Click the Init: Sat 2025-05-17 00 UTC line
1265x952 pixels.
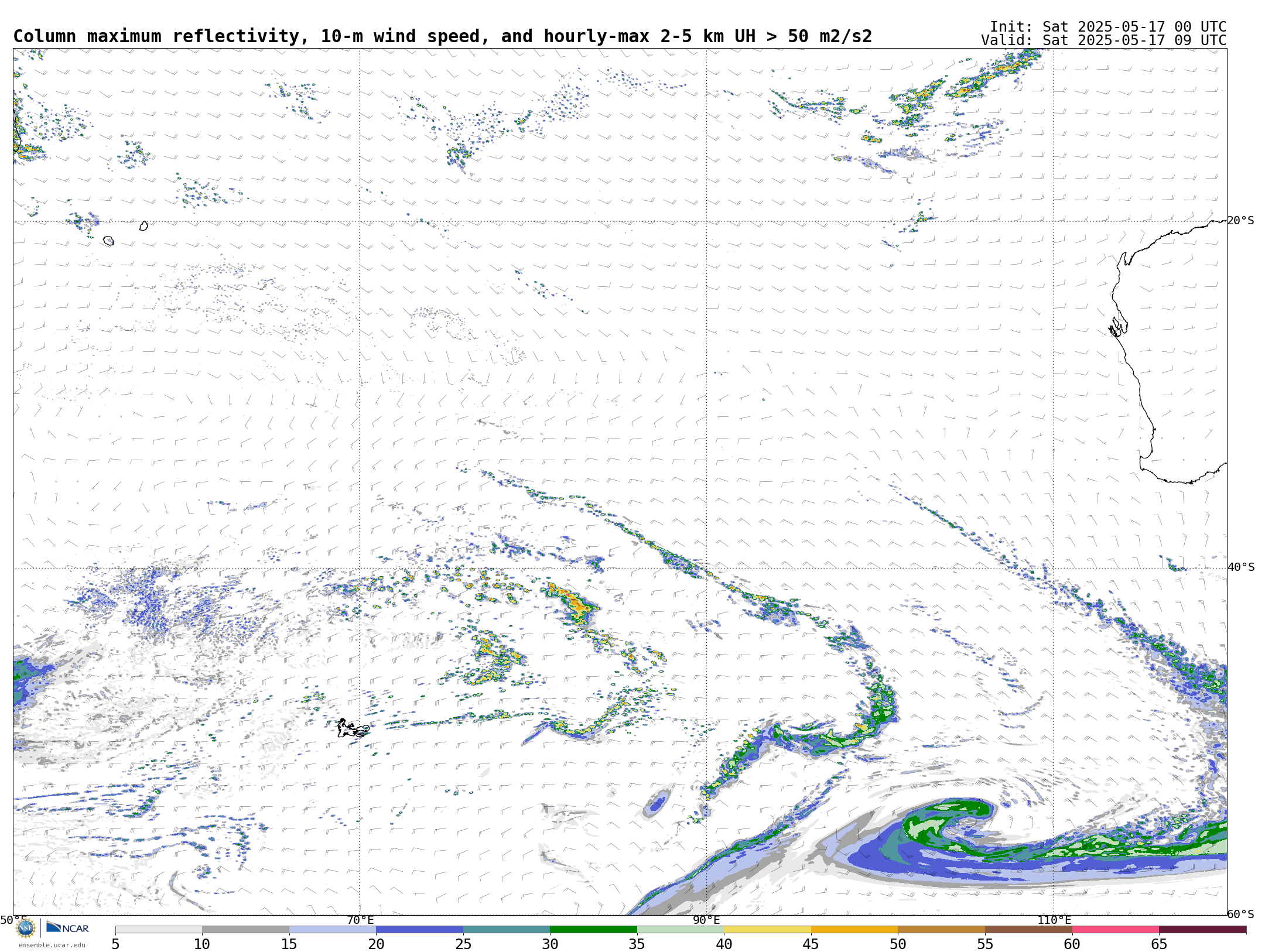pyautogui.click(x=1108, y=27)
